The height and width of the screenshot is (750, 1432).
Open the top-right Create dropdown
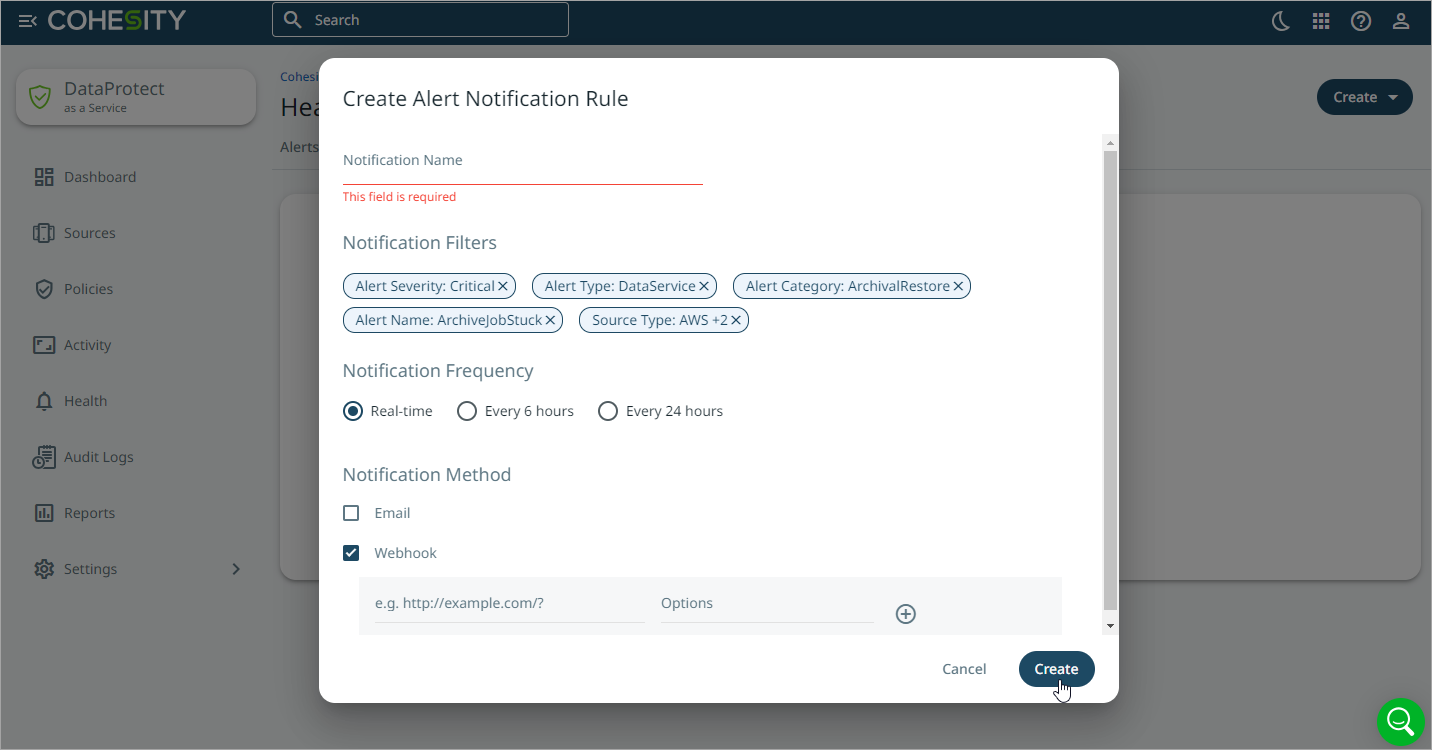pyautogui.click(x=1364, y=97)
